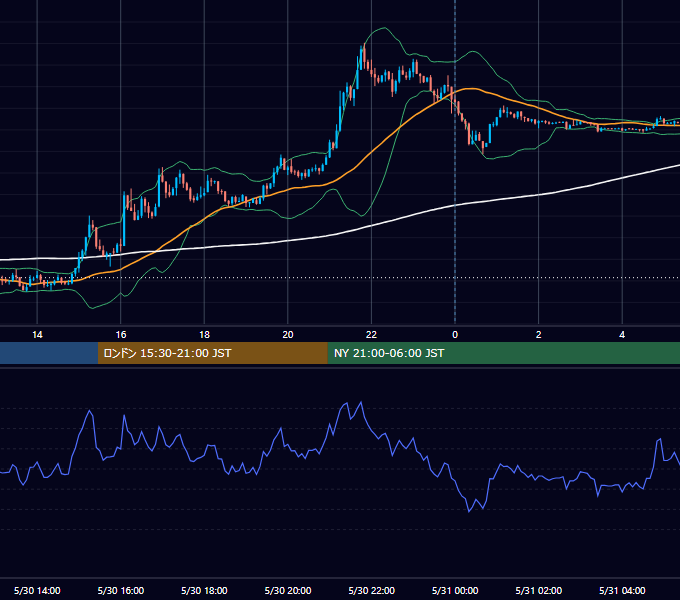Click the 5/31 00:00 time label
Image resolution: width=680 pixels, height=600 pixels.
455,590
